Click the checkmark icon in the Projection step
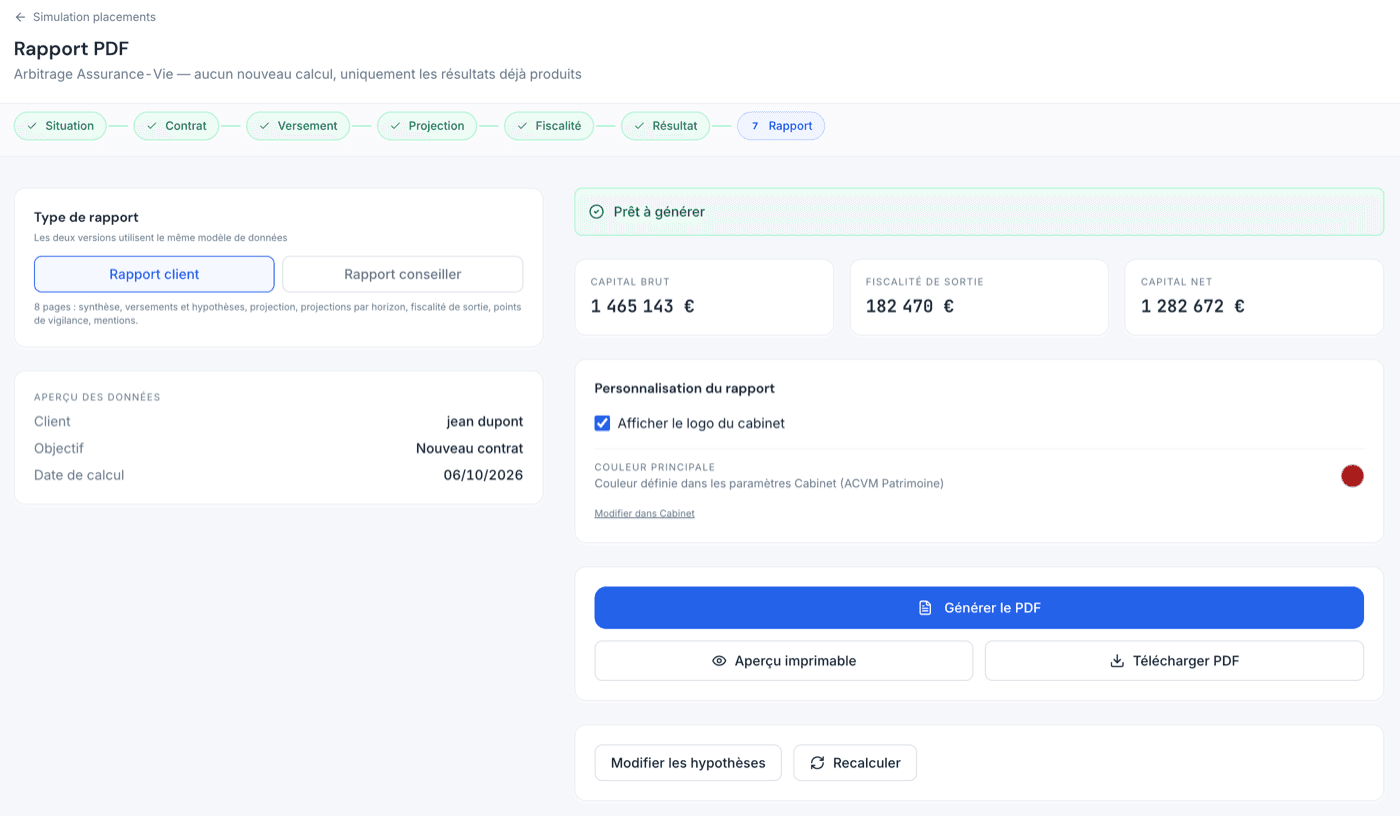This screenshot has height=816, width=1400. (395, 126)
